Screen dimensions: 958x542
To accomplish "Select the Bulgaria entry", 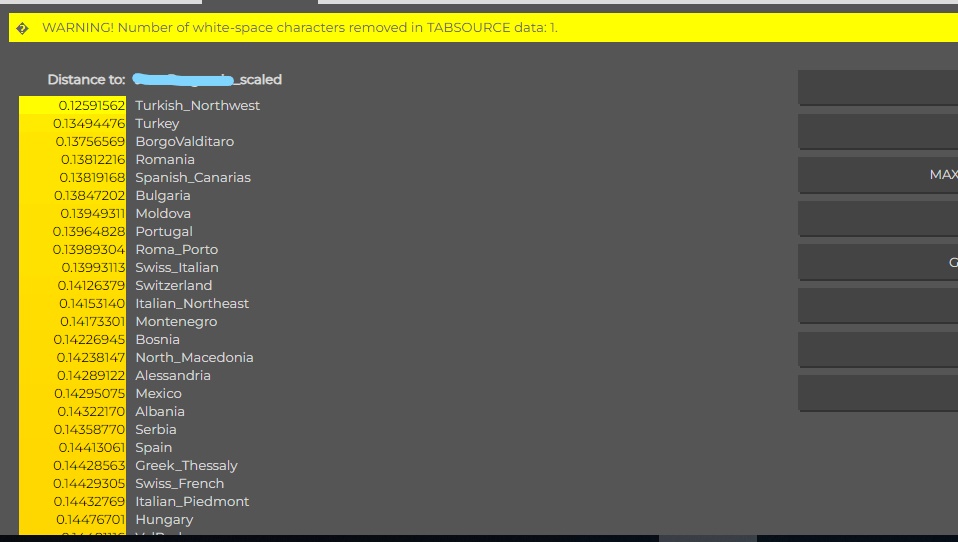I will tap(163, 196).
